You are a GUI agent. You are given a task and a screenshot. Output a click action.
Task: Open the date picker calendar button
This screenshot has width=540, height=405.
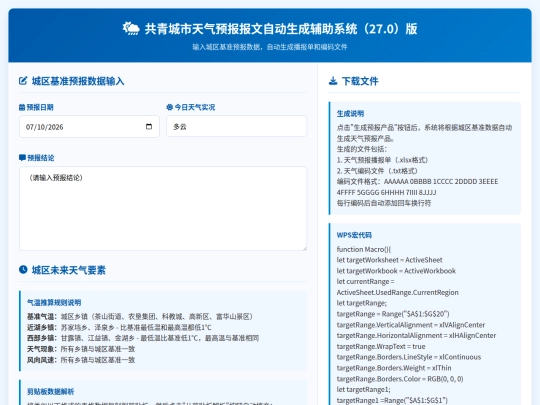point(149,126)
